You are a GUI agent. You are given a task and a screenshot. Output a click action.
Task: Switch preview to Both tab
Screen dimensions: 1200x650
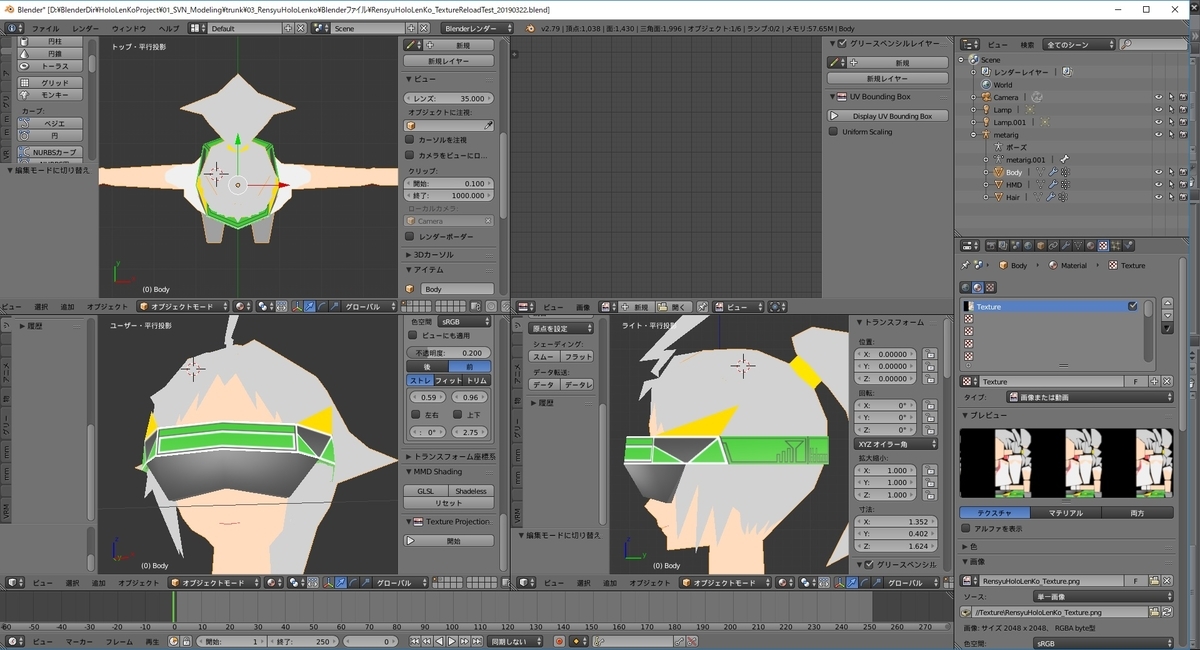(1137, 512)
